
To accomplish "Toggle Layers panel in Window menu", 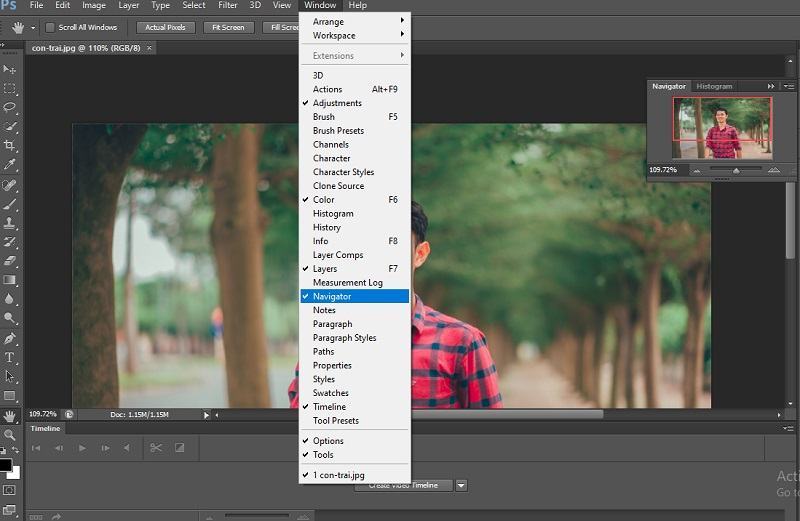I will (355, 269).
